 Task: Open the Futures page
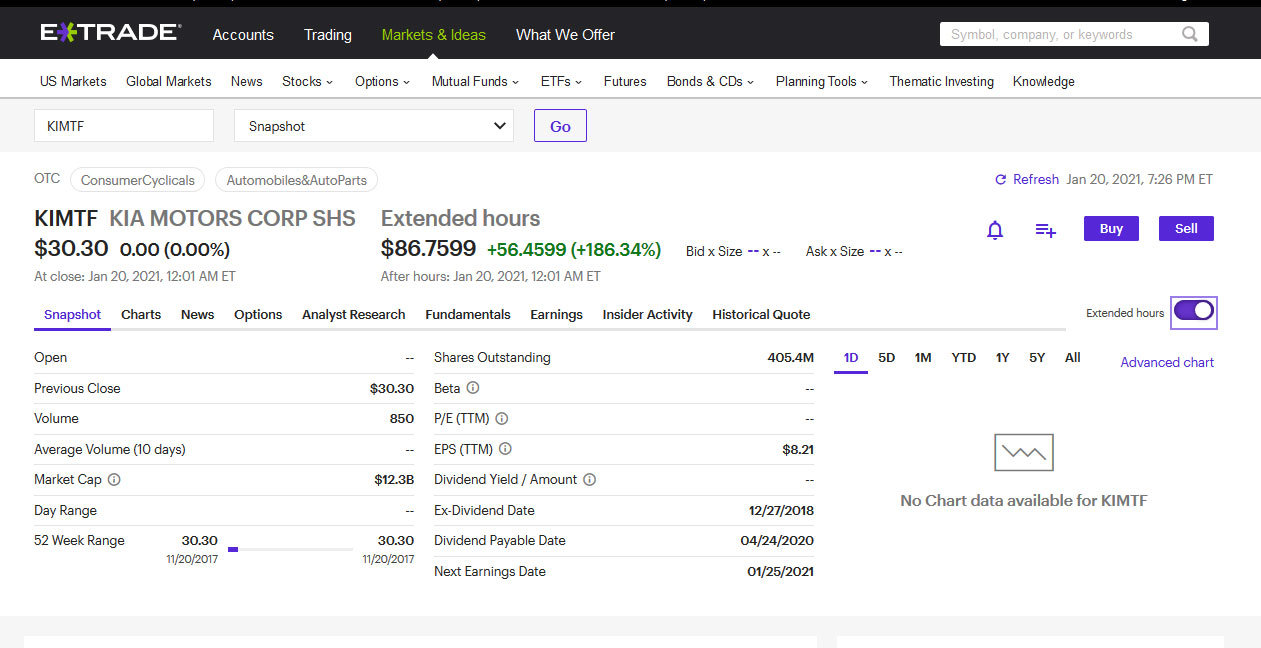point(625,82)
